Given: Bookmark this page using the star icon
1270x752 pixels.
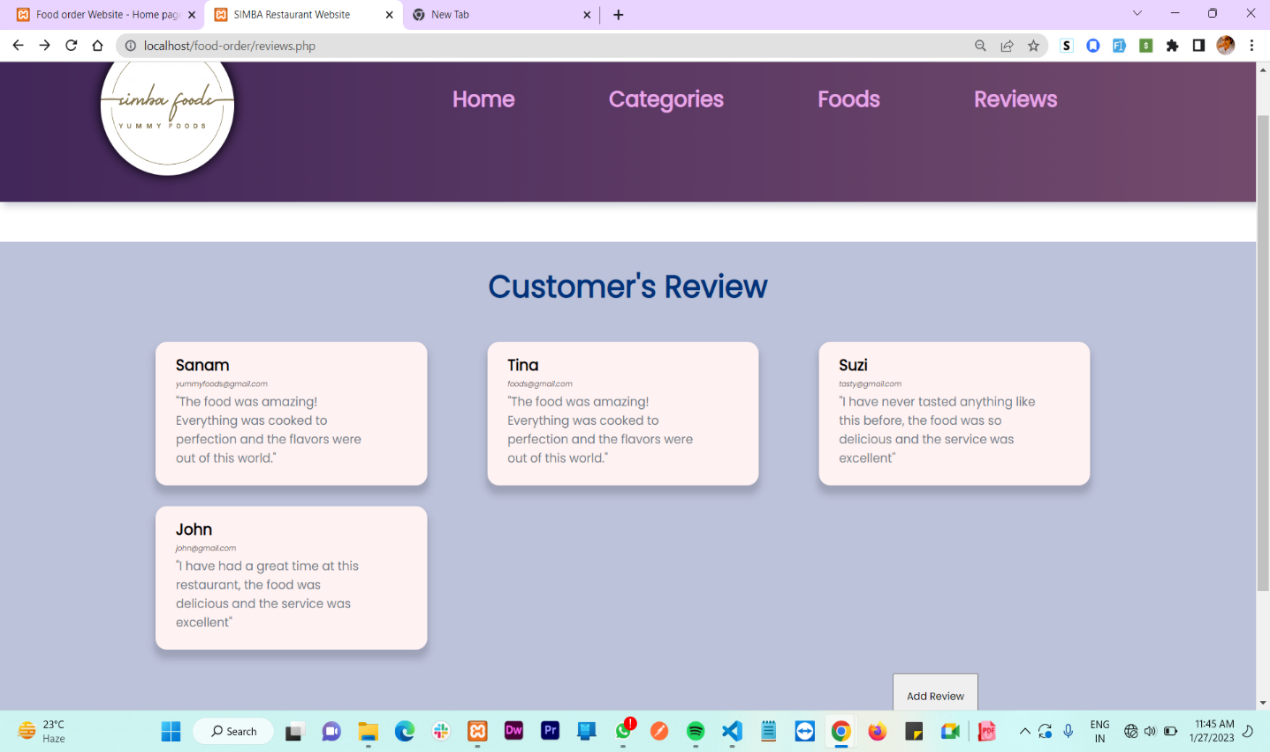Looking at the screenshot, I should (x=1033, y=45).
